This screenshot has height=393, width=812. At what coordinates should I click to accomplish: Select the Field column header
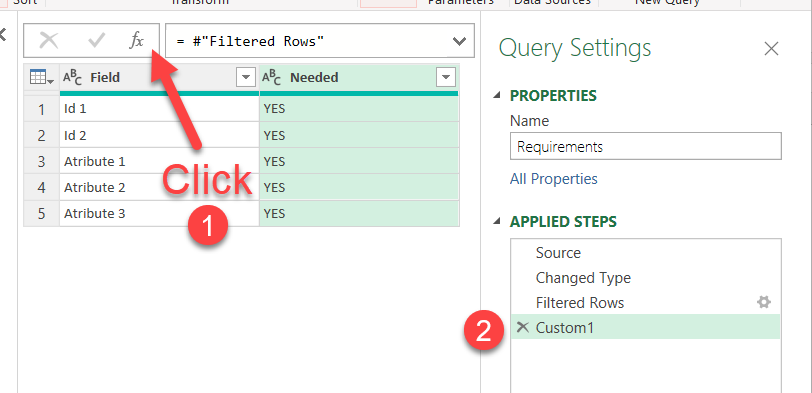tap(159, 78)
